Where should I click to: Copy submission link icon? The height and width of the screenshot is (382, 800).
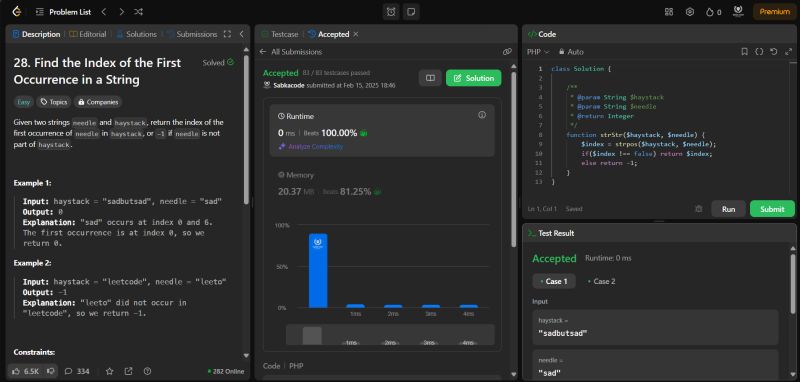point(507,52)
